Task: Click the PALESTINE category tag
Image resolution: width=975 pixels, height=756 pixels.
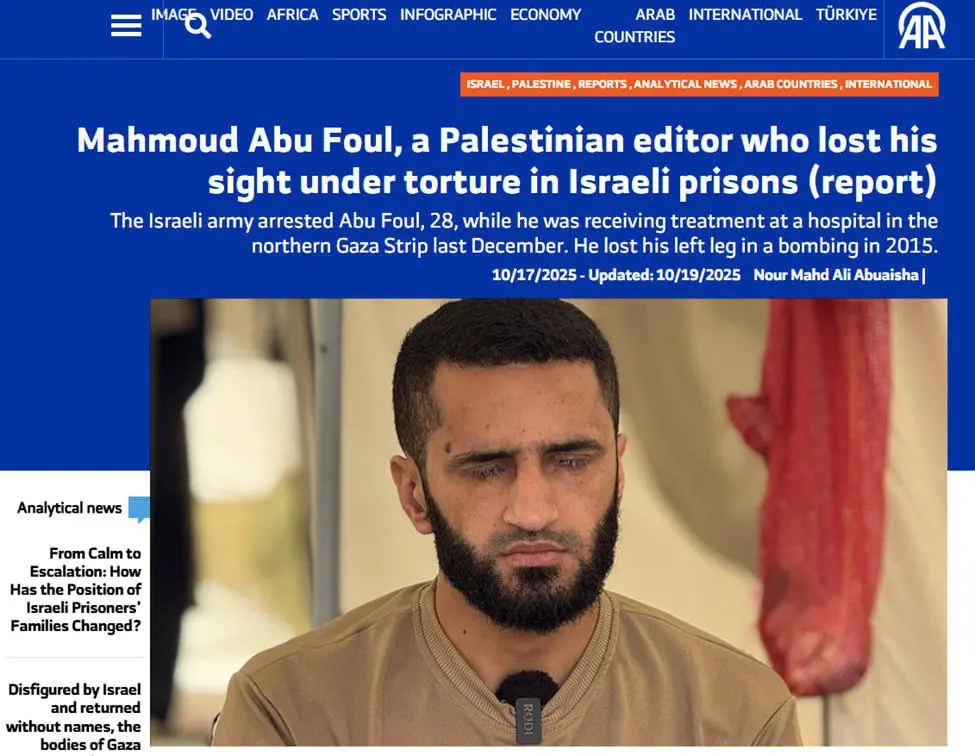Action: pyautogui.click(x=541, y=84)
